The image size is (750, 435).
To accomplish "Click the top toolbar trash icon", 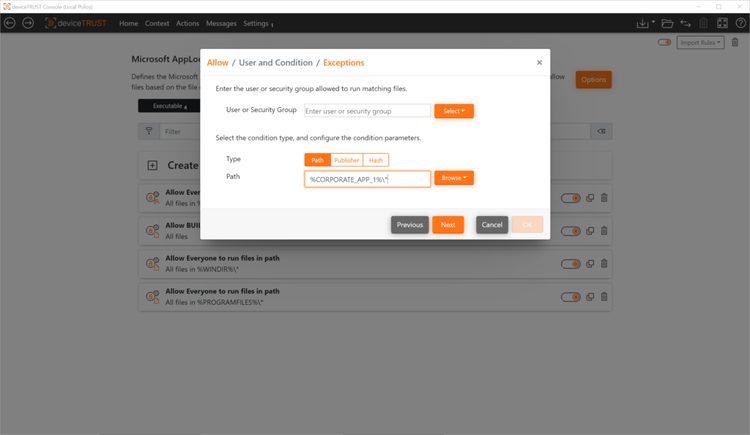I will [704, 23].
